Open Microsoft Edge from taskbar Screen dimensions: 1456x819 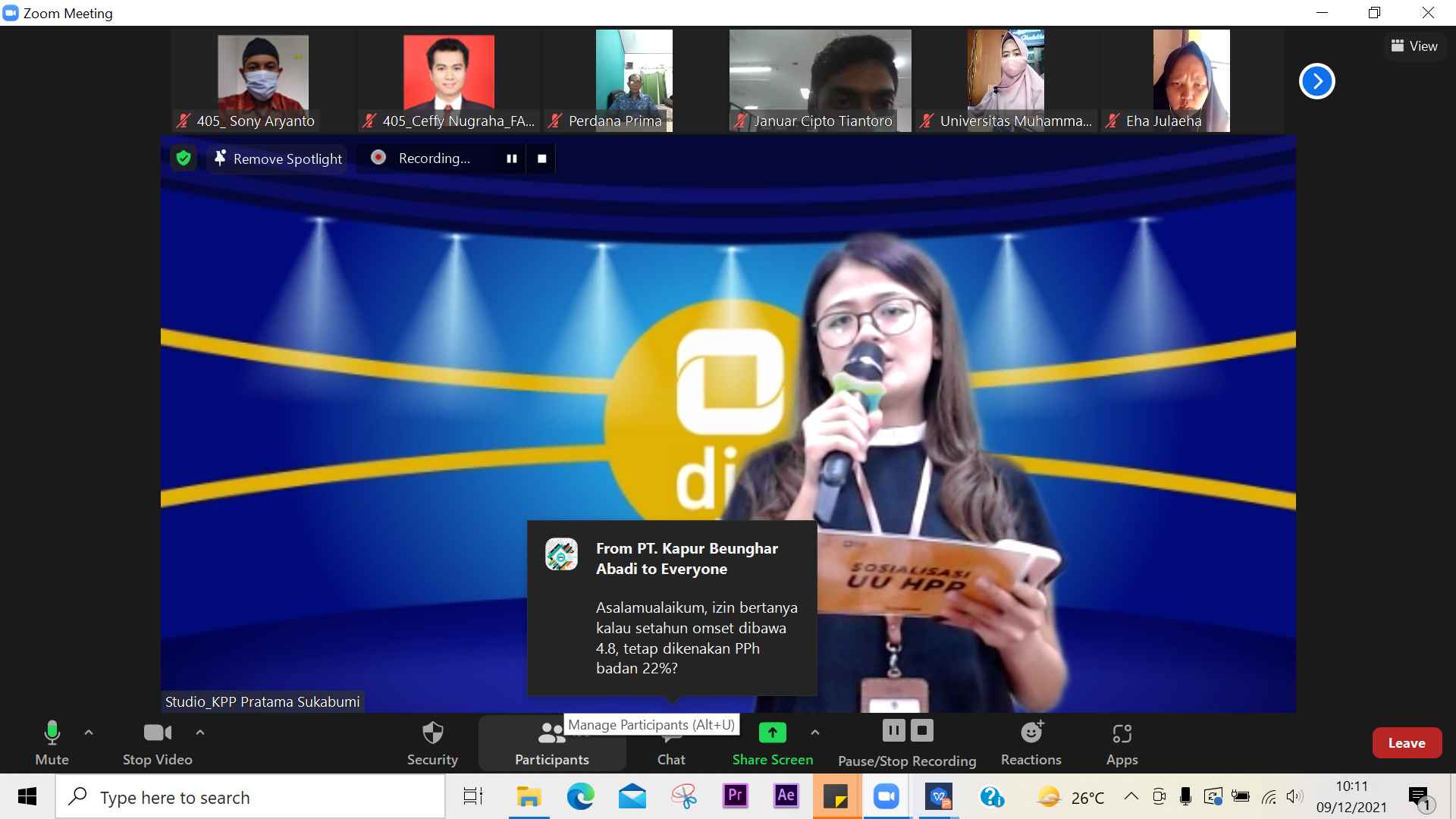(581, 796)
